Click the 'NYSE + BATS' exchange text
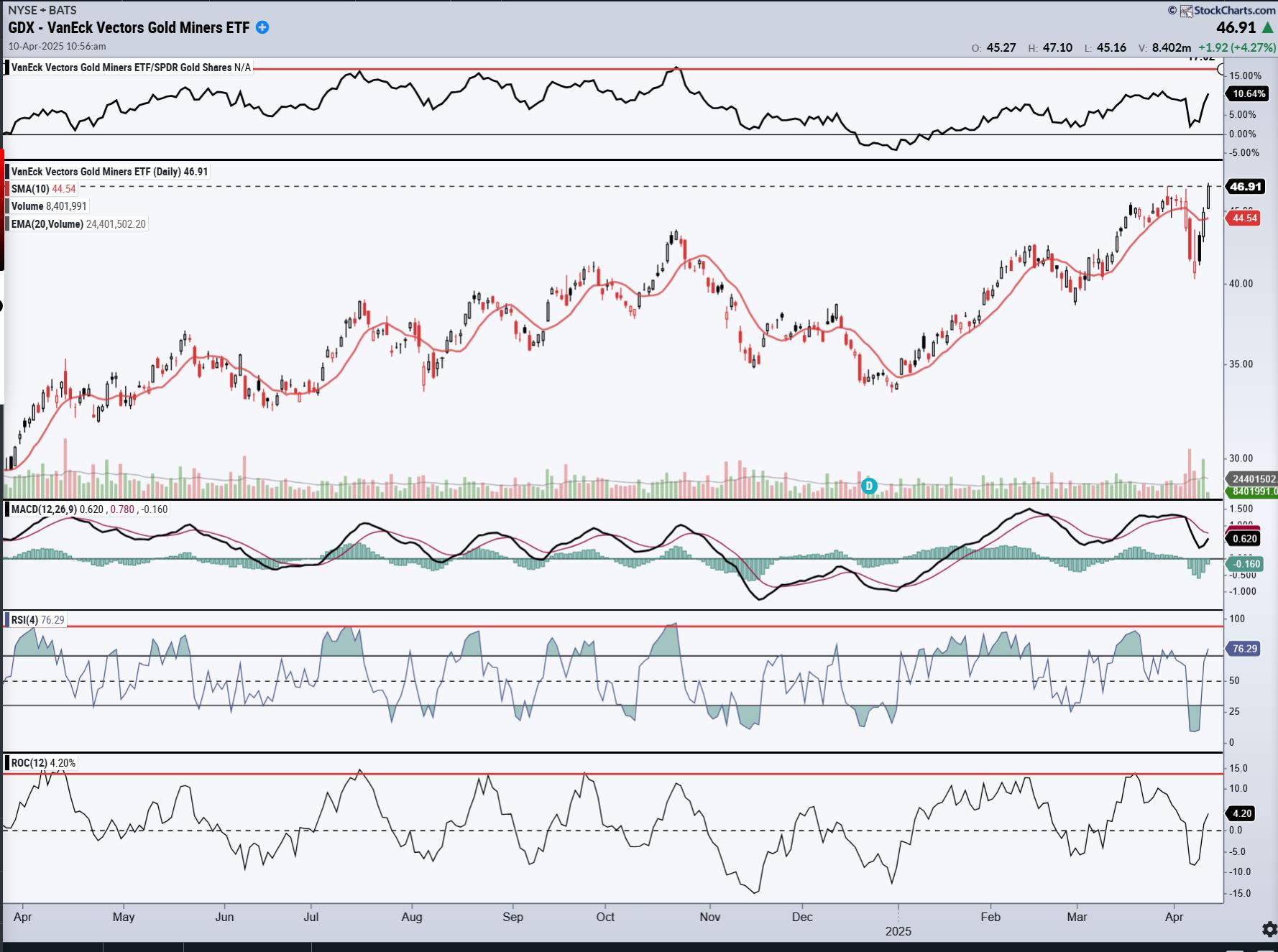Screen dimensions: 1278x952 coord(42,10)
